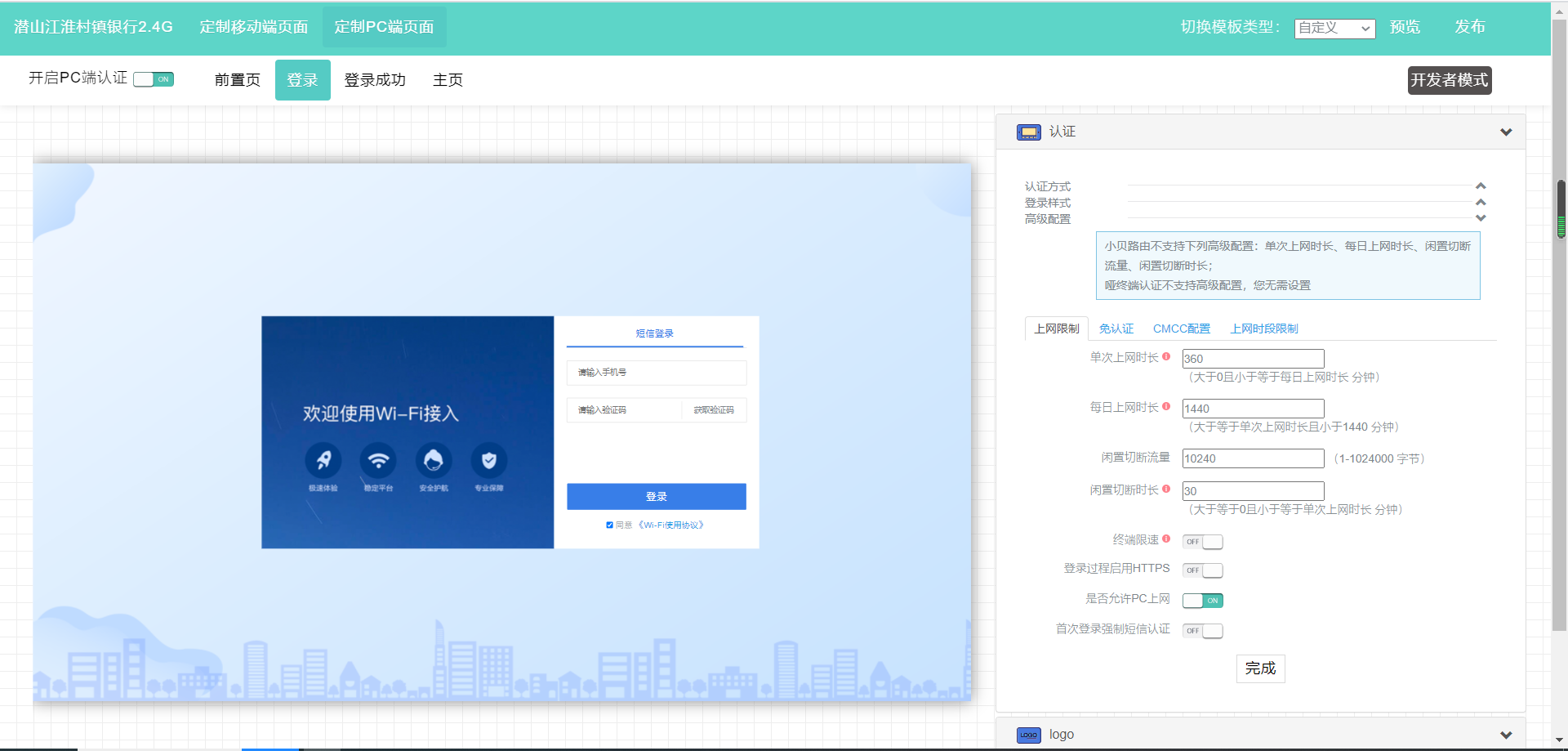This screenshot has height=751, width=1568.
Task: Click the scrollbar down arrow
Action: pos(1560,740)
